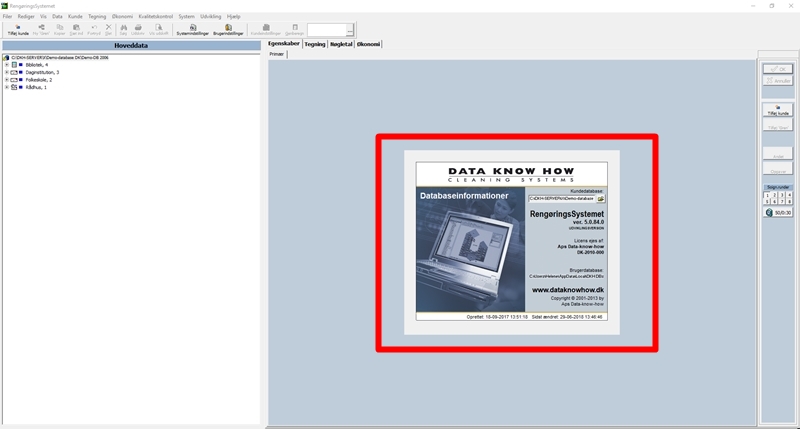Viewport: 800px width, 429px height.
Task: Select Bibliotek, 4 in the tree
Action: click(37, 65)
